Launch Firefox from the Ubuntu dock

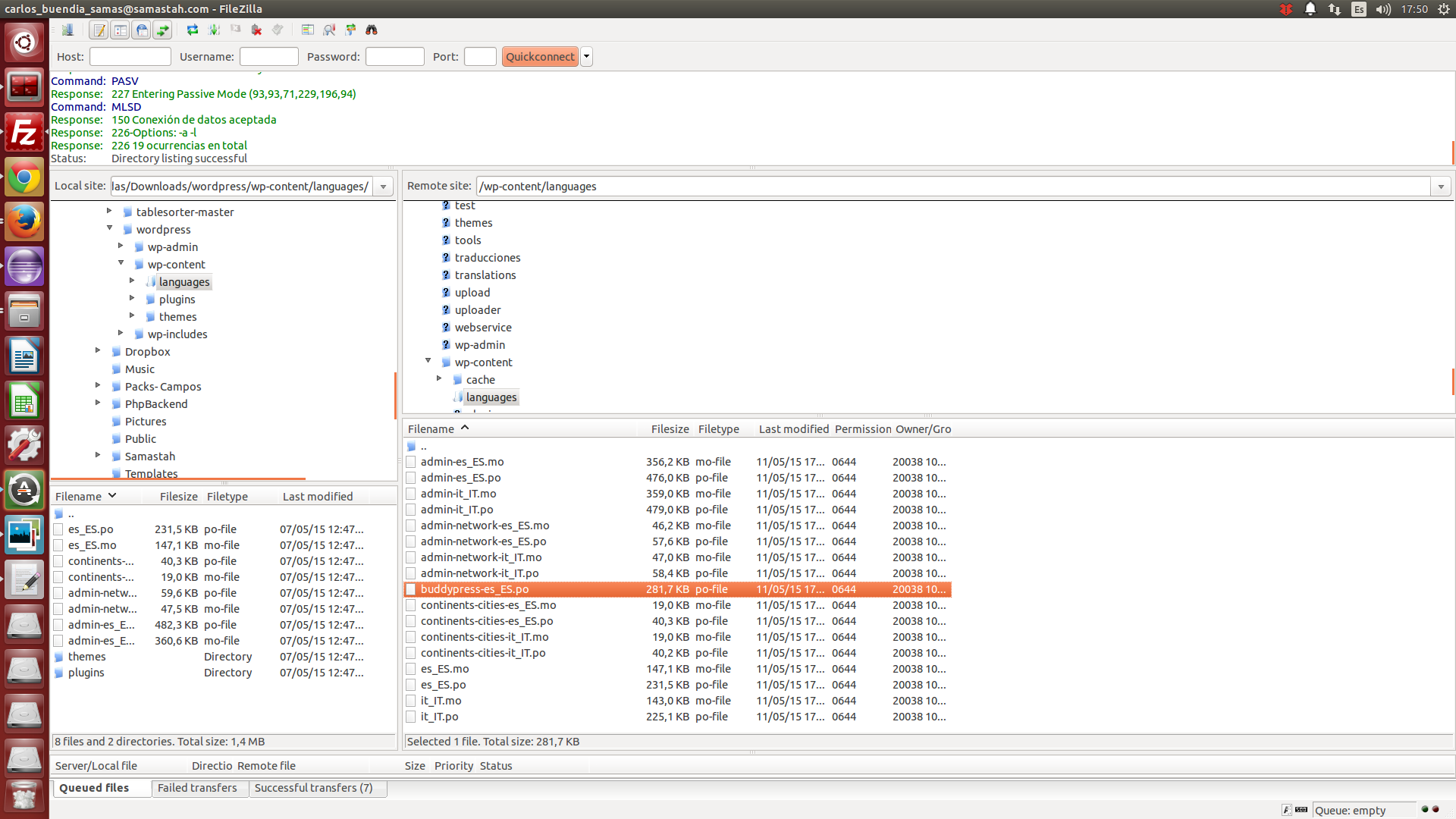click(x=24, y=221)
